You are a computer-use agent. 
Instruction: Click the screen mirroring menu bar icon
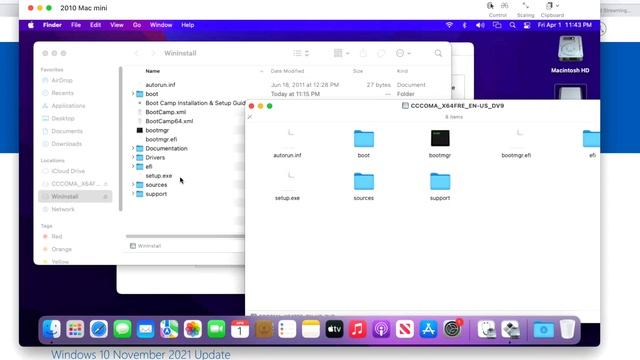point(497,25)
